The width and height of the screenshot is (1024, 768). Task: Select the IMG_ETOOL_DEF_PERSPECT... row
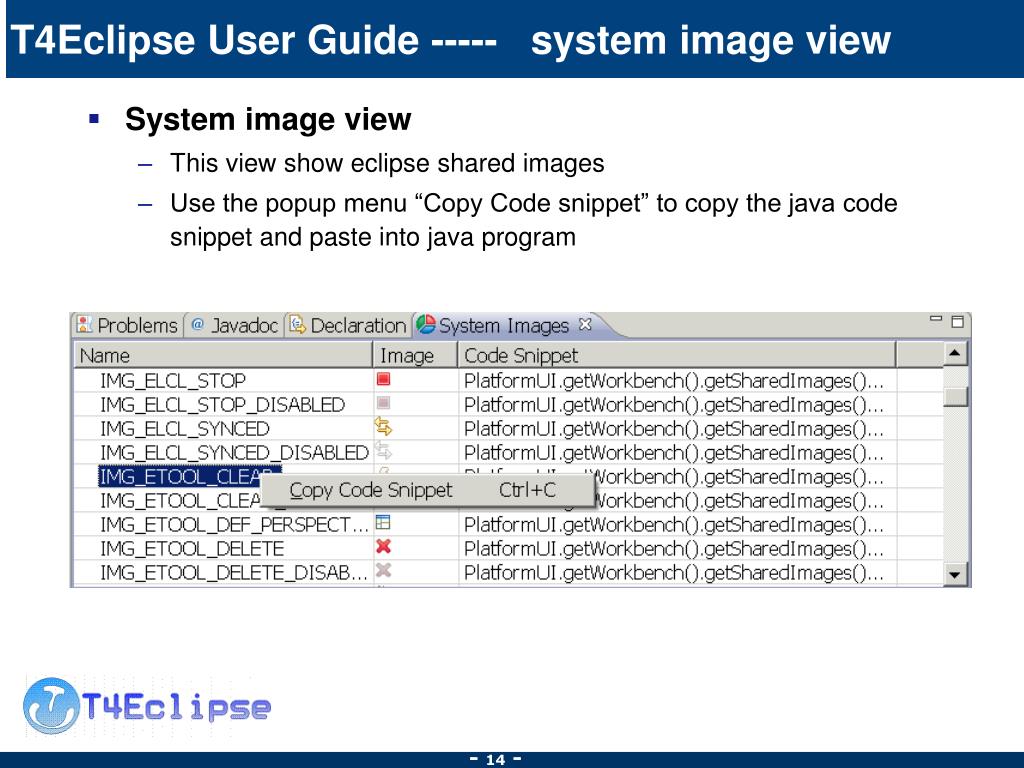click(x=234, y=524)
